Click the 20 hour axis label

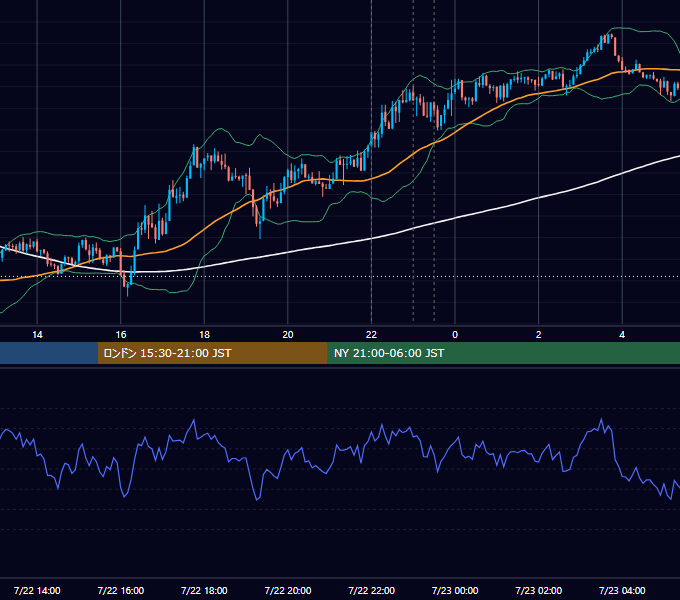288,335
